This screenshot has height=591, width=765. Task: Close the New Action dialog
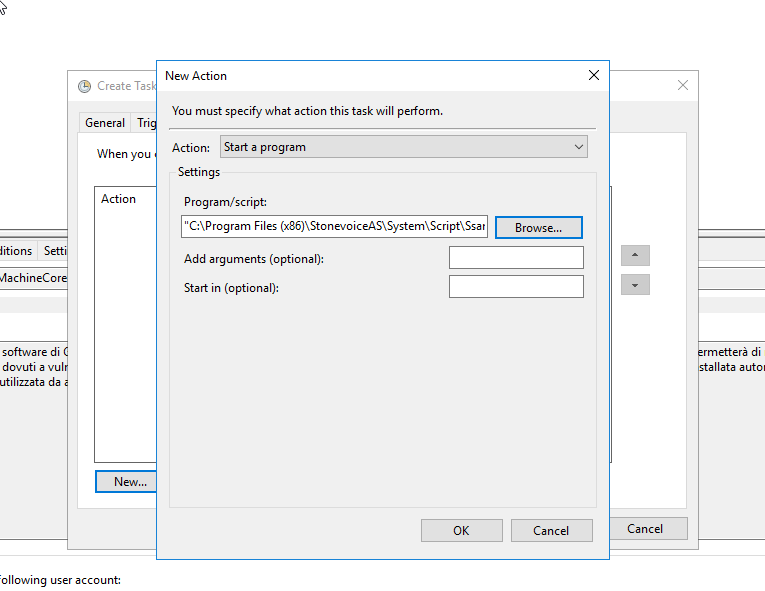coord(593,75)
